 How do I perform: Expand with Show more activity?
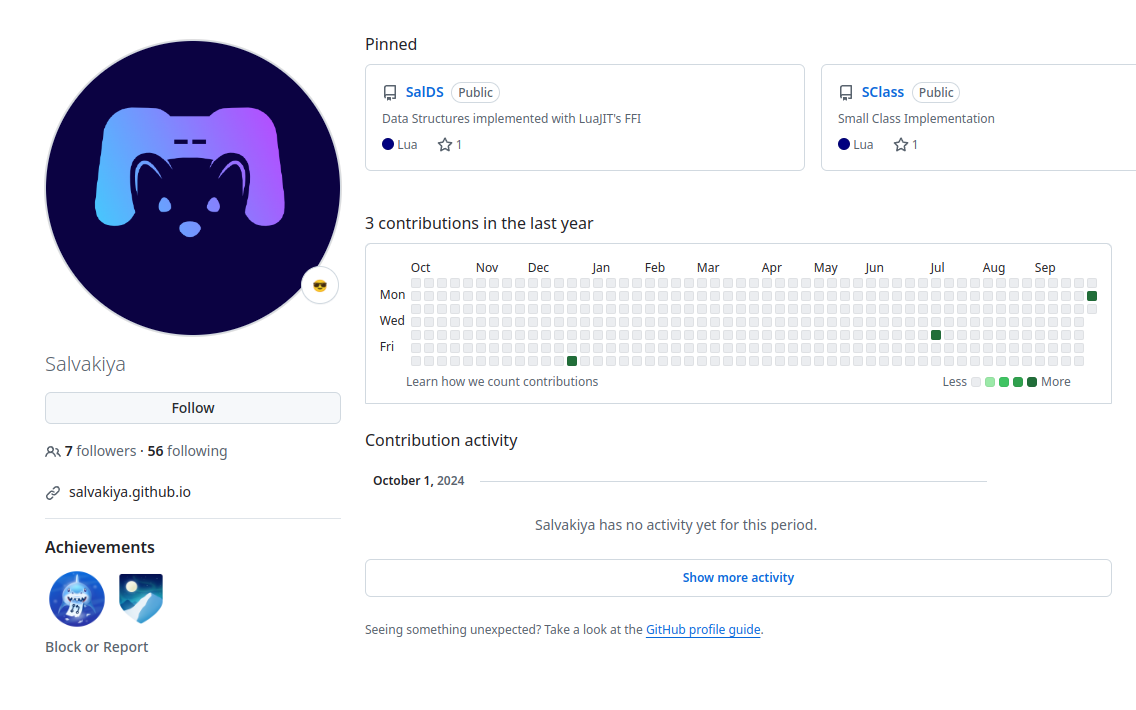738,578
